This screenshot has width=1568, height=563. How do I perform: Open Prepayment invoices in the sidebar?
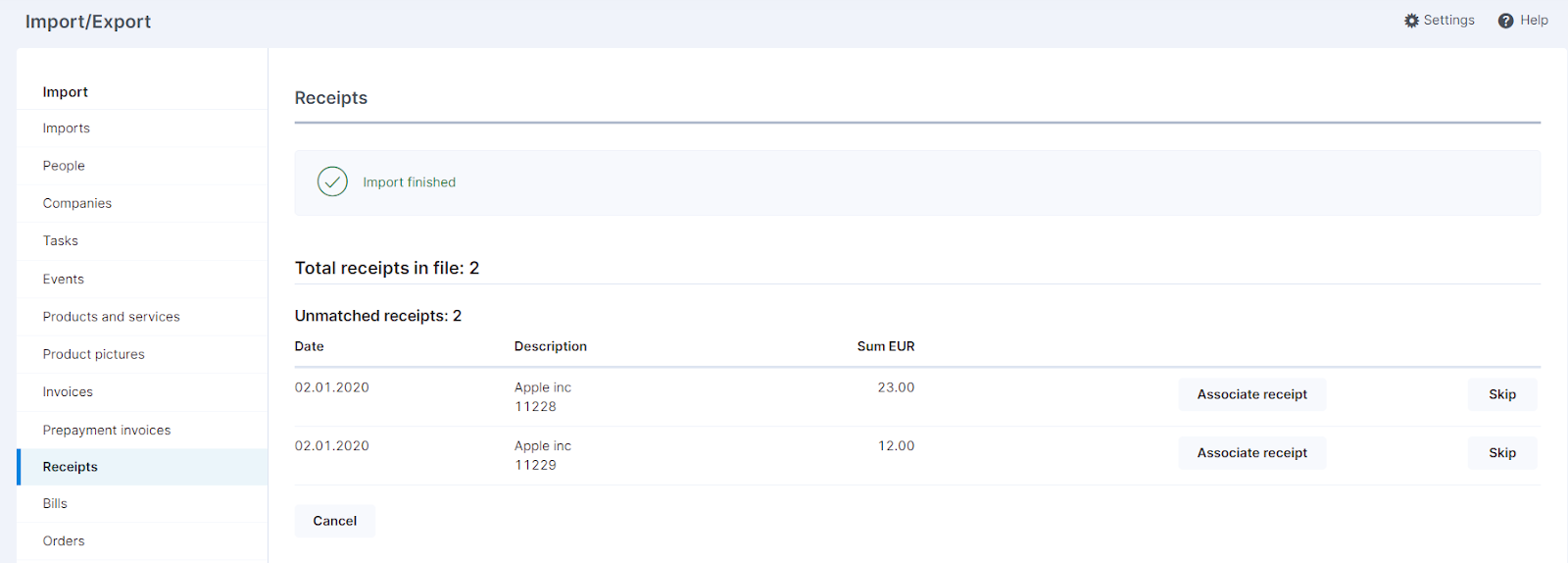pyautogui.click(x=142, y=430)
